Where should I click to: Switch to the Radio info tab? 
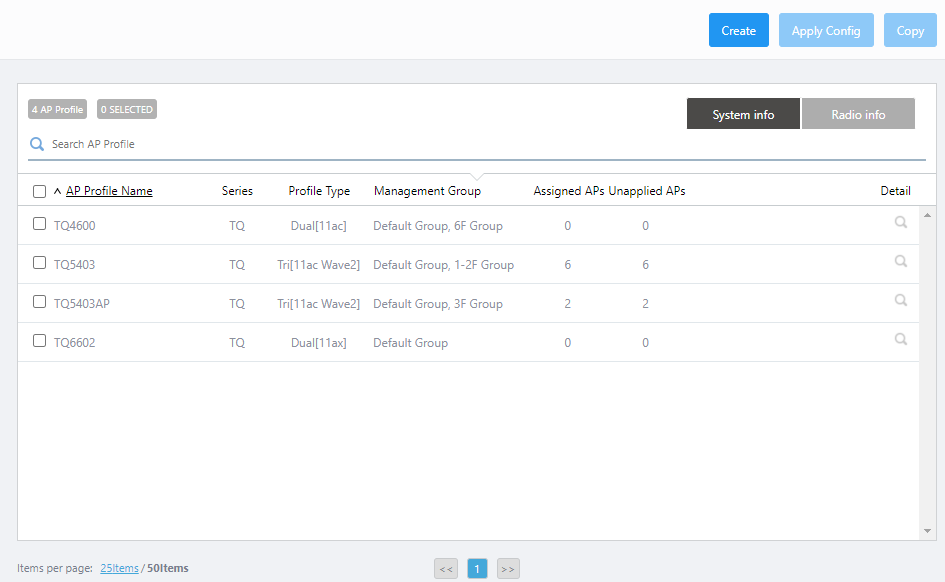pyautogui.click(x=858, y=114)
